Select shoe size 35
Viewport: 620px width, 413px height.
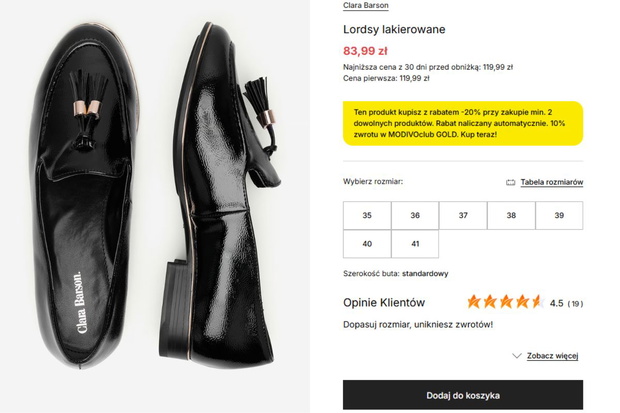[367, 216]
